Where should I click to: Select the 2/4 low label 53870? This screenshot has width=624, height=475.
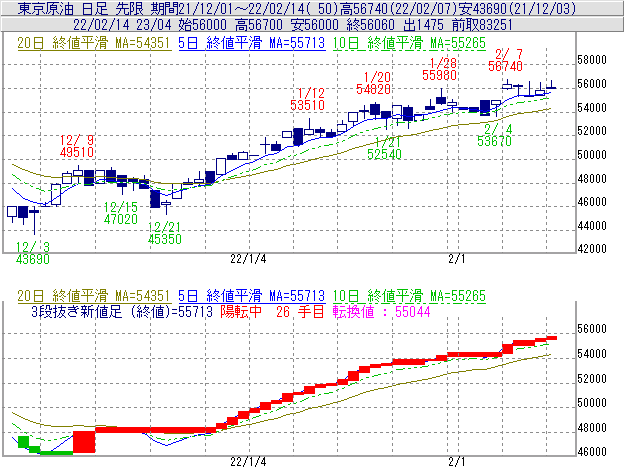(495, 142)
